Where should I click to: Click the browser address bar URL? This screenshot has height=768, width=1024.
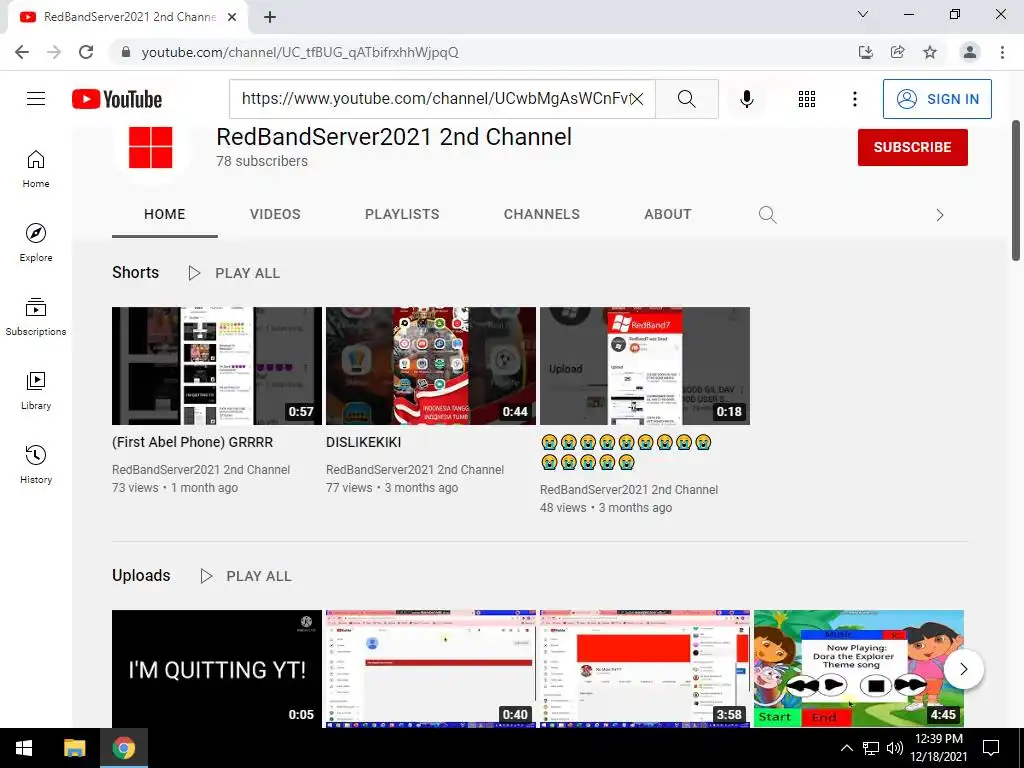coord(300,52)
